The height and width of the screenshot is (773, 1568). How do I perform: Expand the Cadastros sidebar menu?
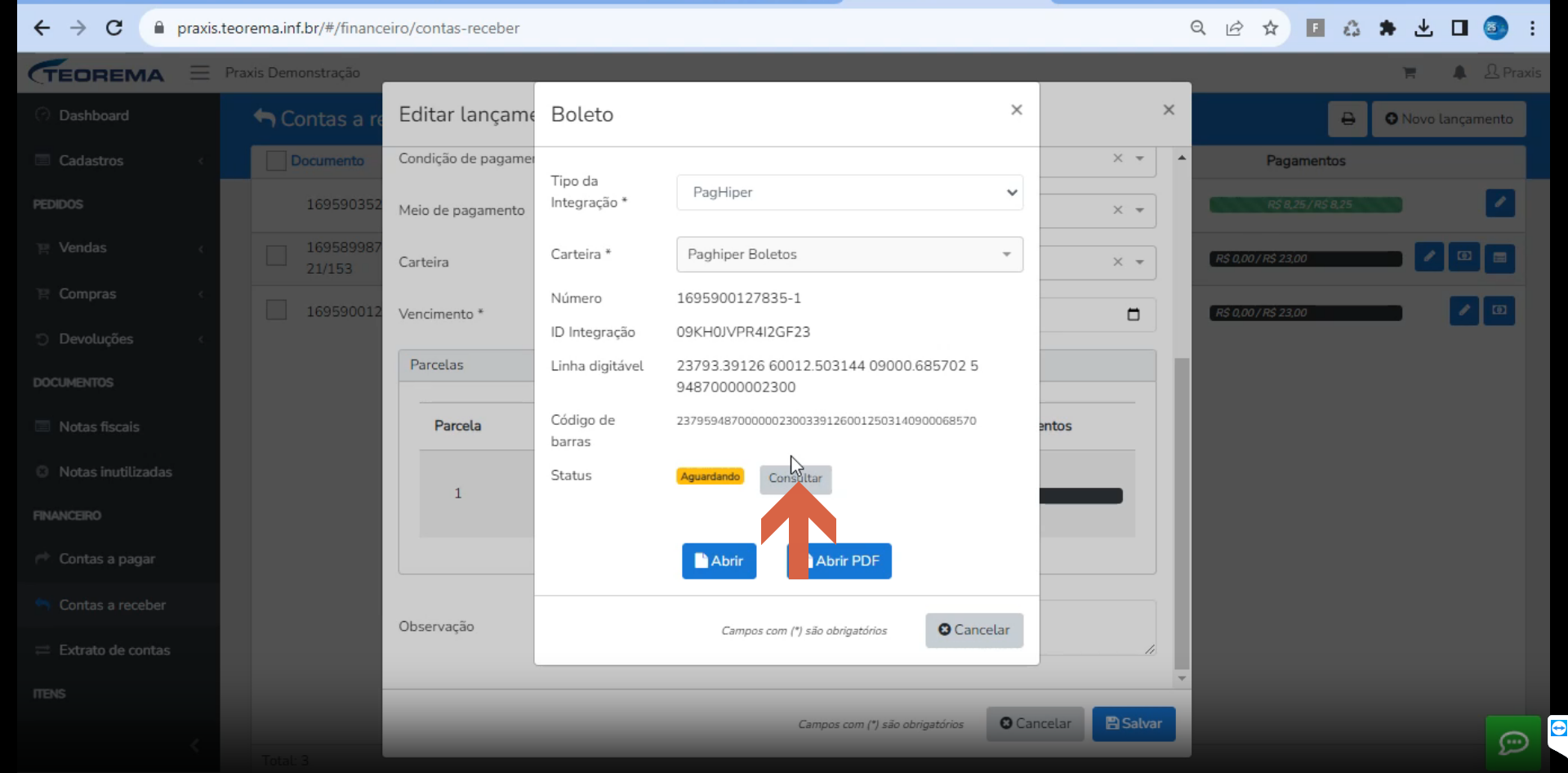(118, 160)
